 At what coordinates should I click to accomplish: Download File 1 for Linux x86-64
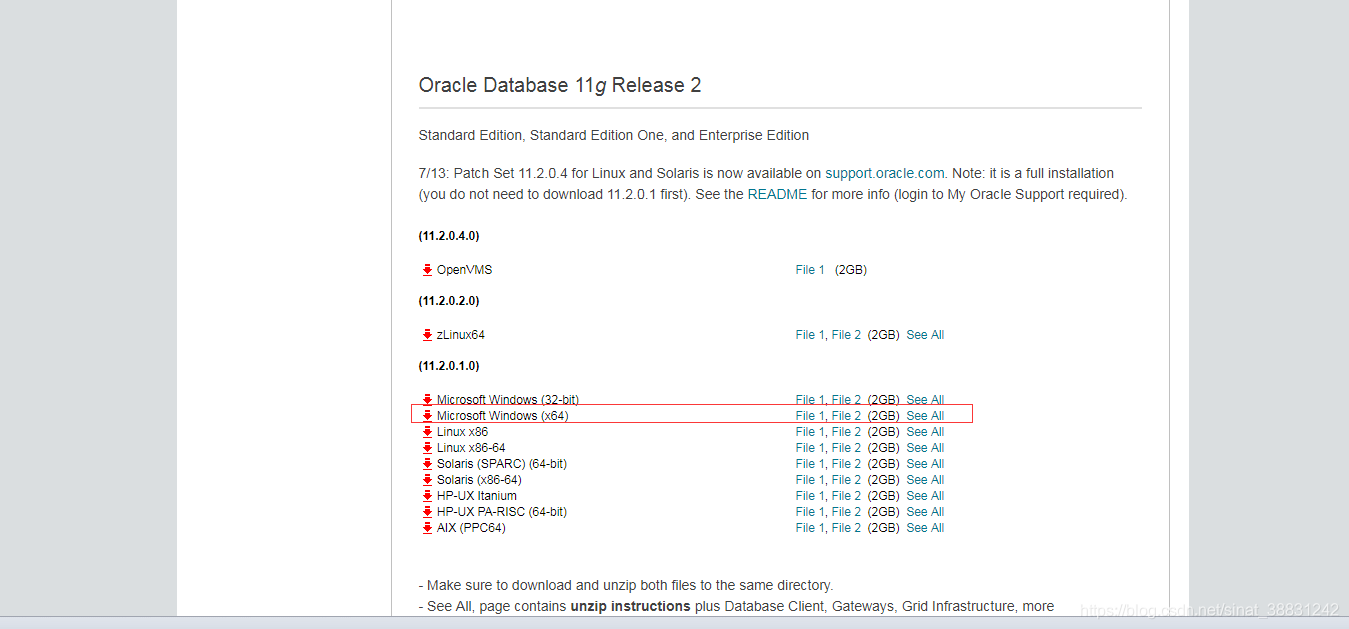810,448
